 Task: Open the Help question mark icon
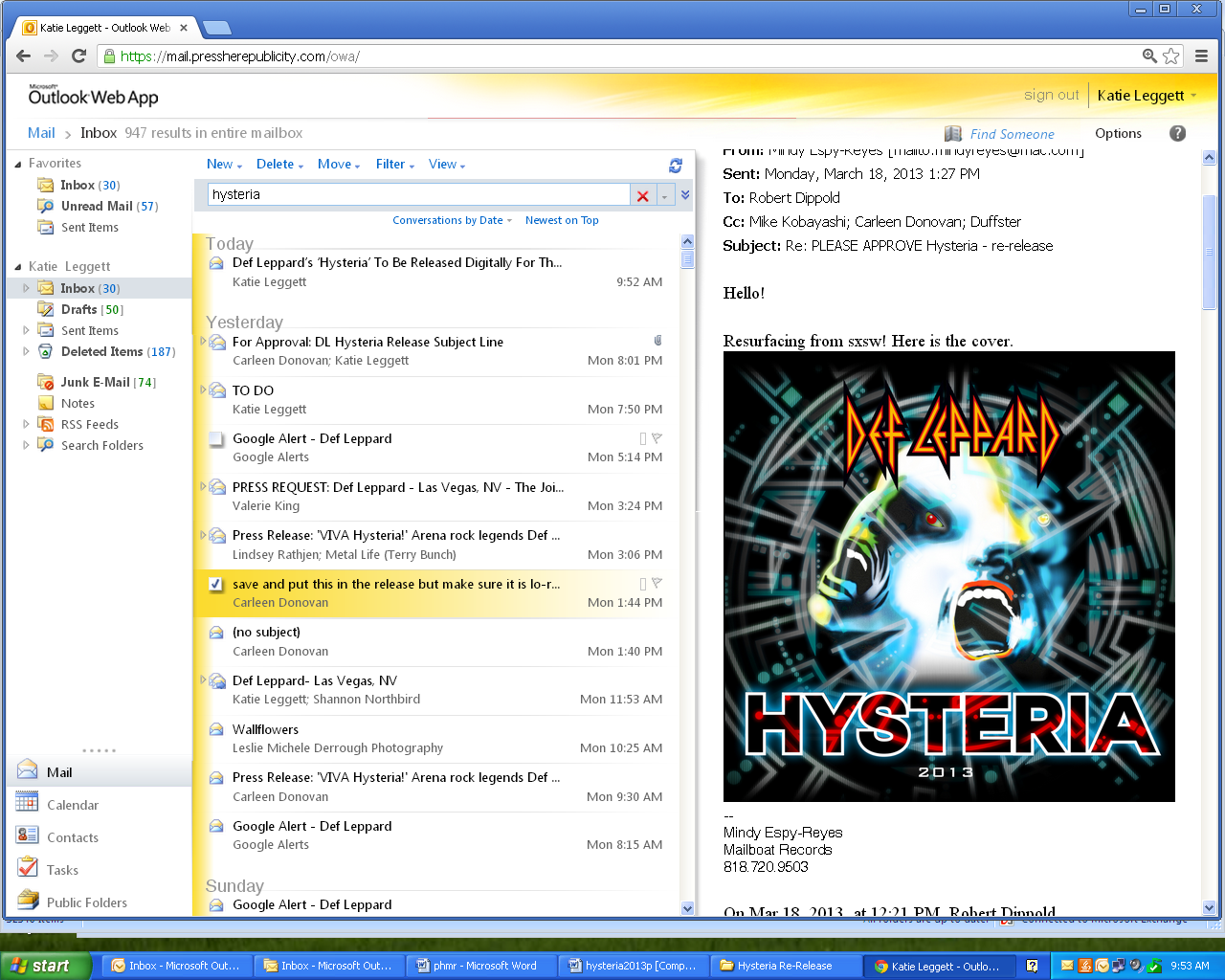(x=1177, y=133)
